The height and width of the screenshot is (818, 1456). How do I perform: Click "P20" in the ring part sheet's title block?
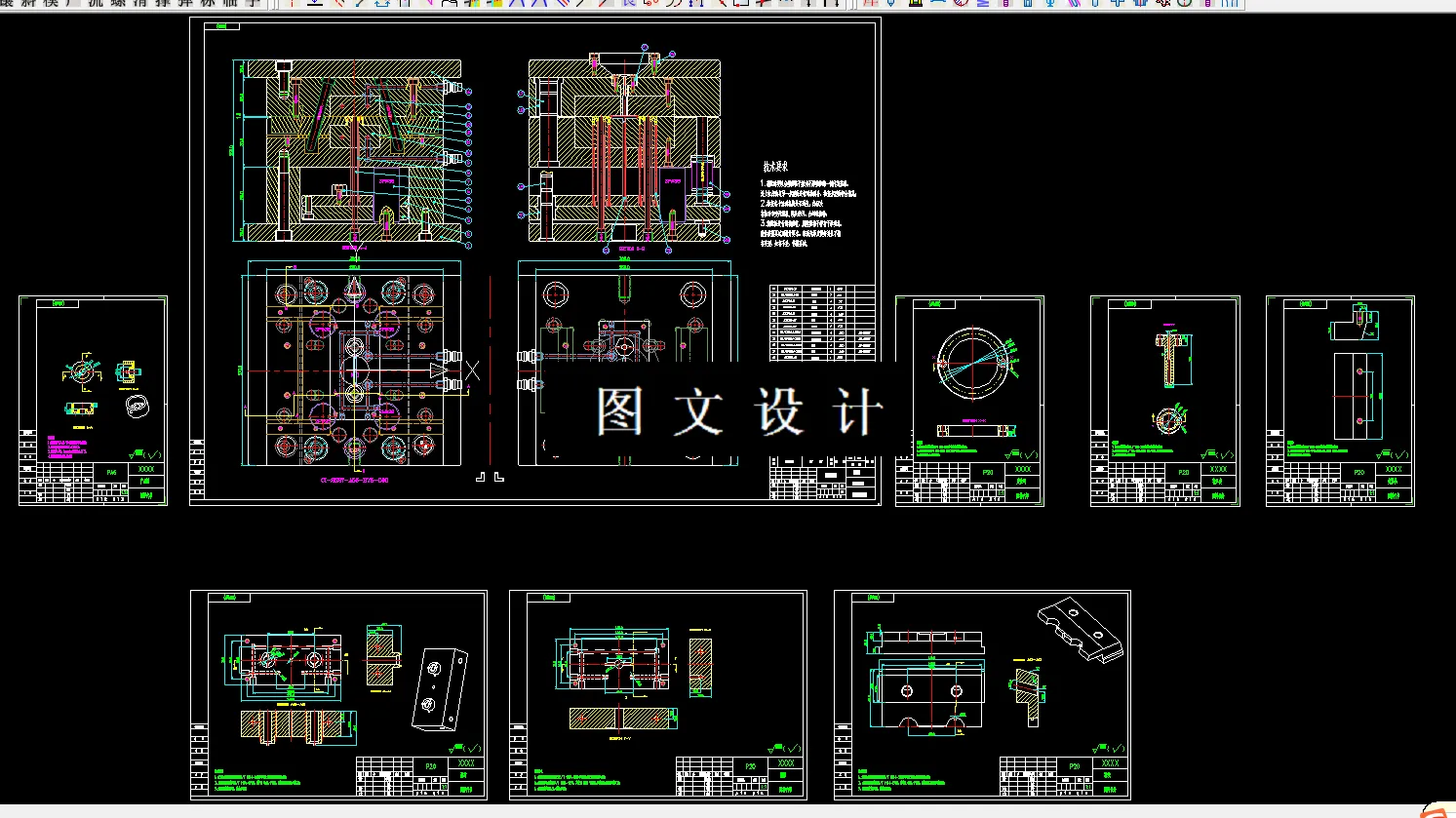[x=988, y=472]
